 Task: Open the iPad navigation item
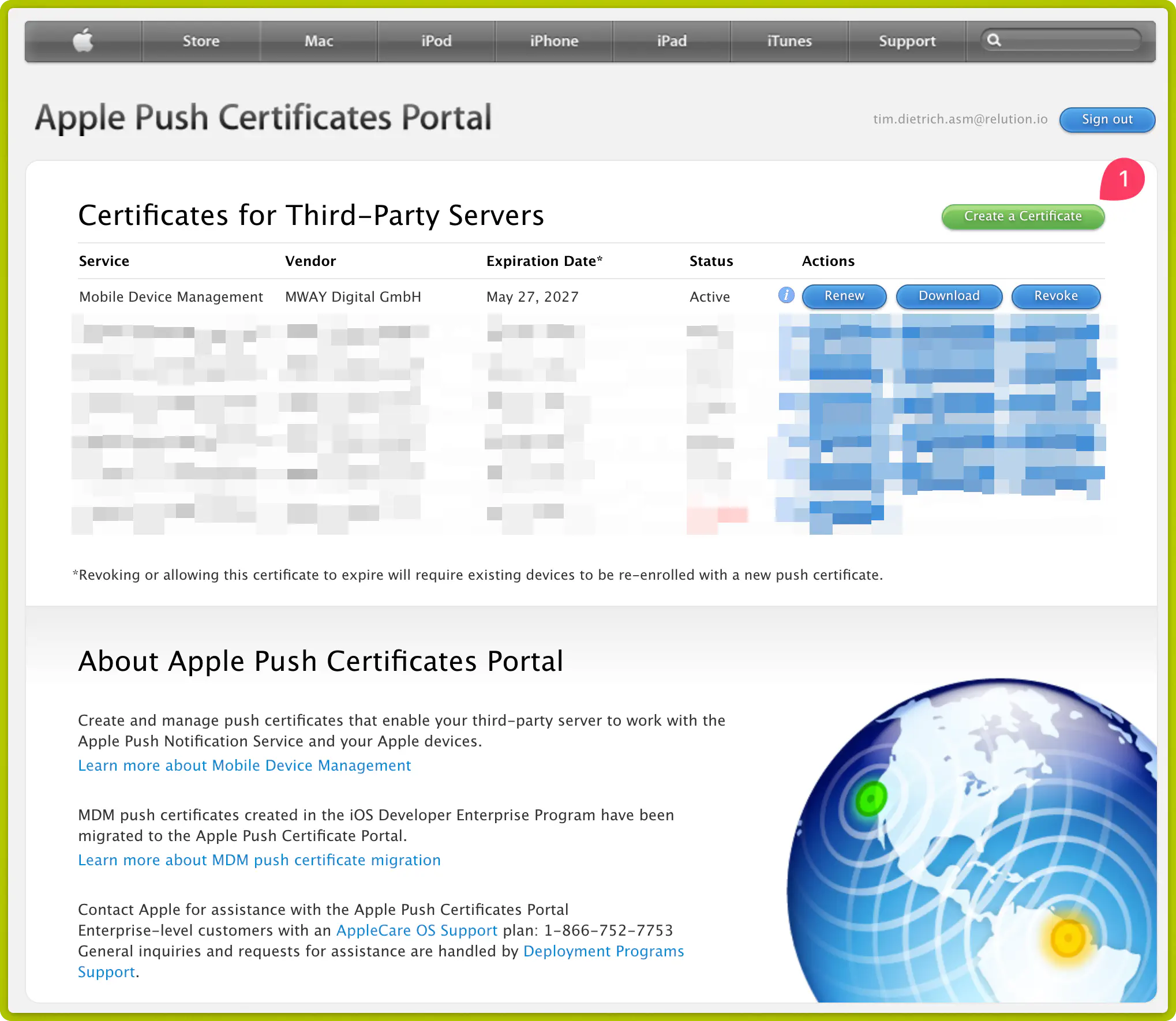coord(672,42)
